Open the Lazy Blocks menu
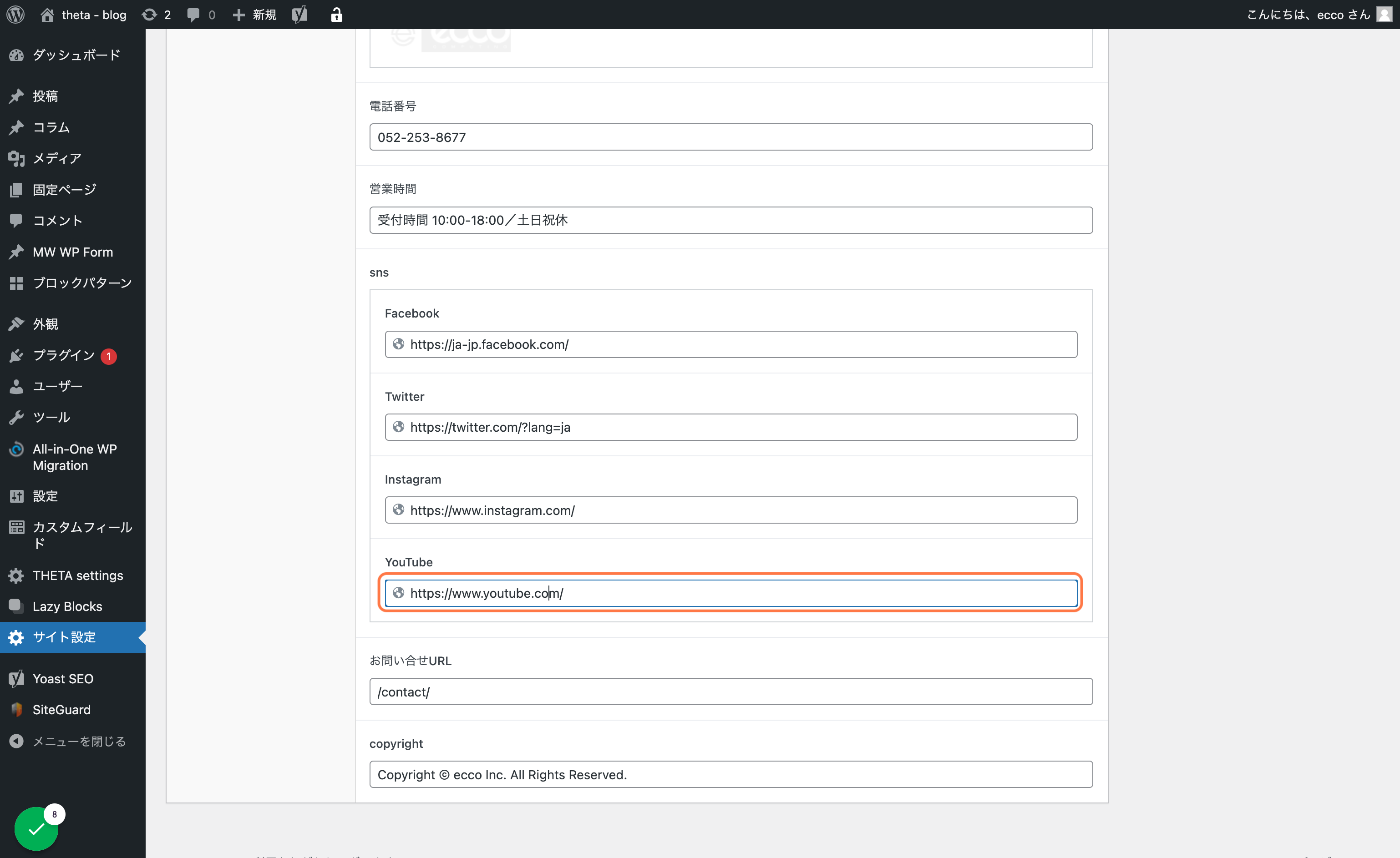This screenshot has height=858, width=1400. [73, 606]
